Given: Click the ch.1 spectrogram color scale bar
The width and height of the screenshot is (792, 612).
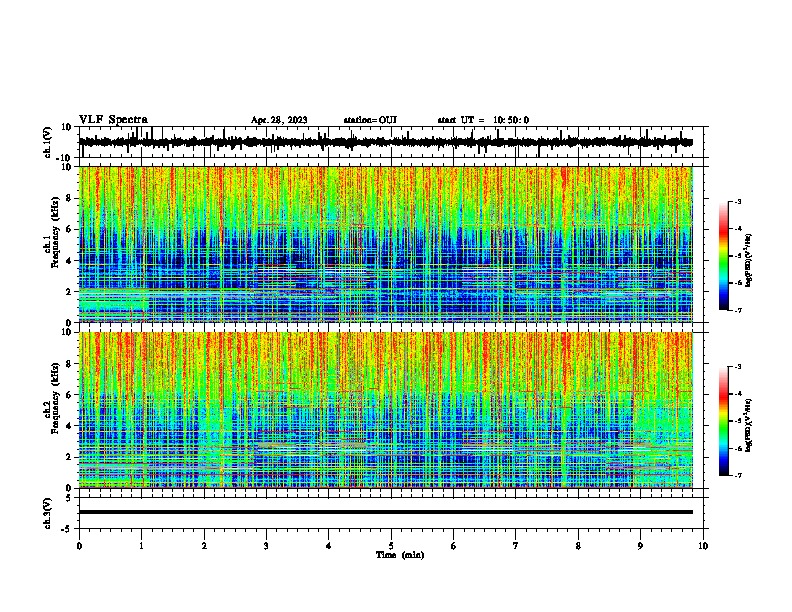Looking at the screenshot, I should point(723,256).
